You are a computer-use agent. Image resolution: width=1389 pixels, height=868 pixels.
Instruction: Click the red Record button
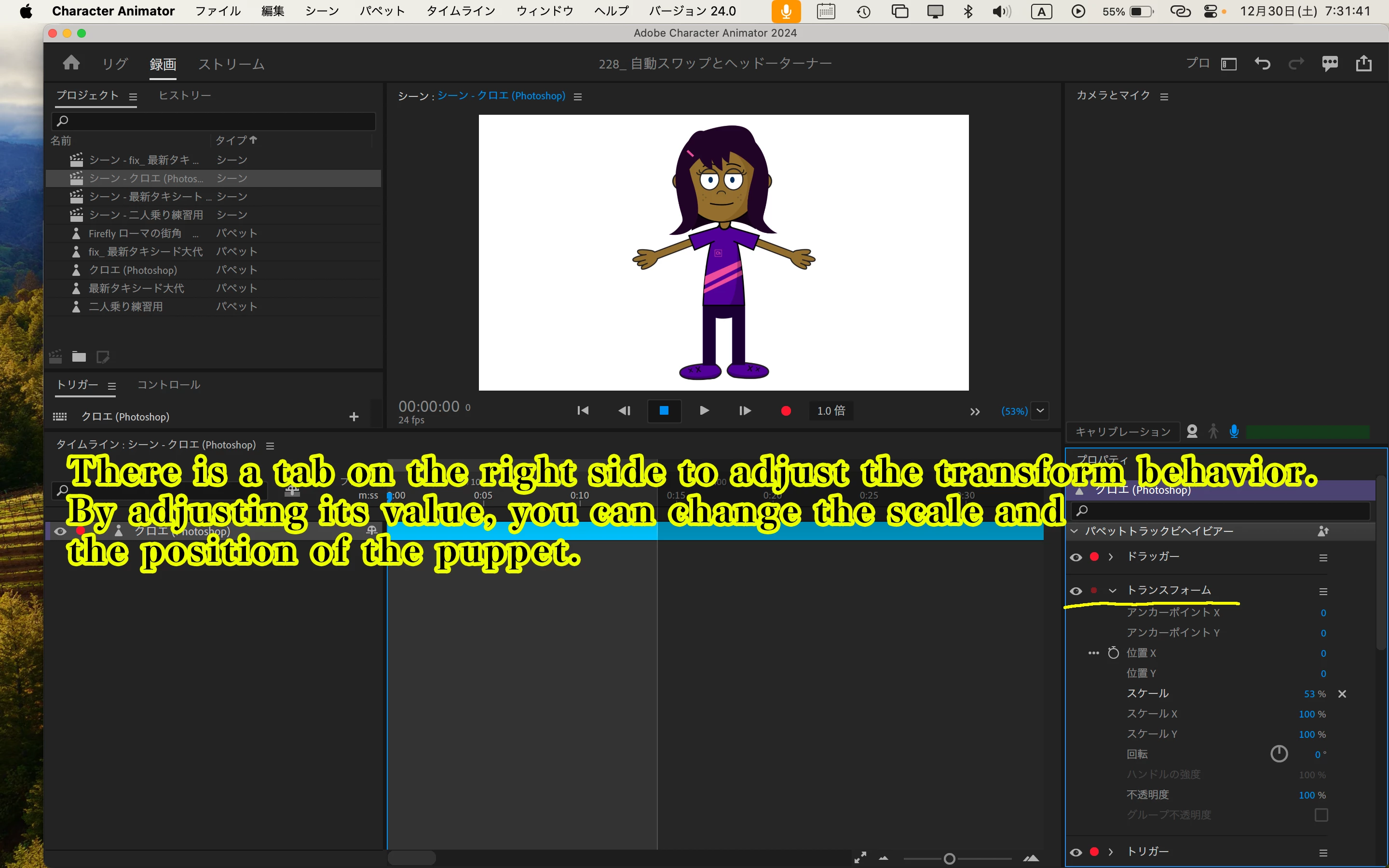pos(786,410)
